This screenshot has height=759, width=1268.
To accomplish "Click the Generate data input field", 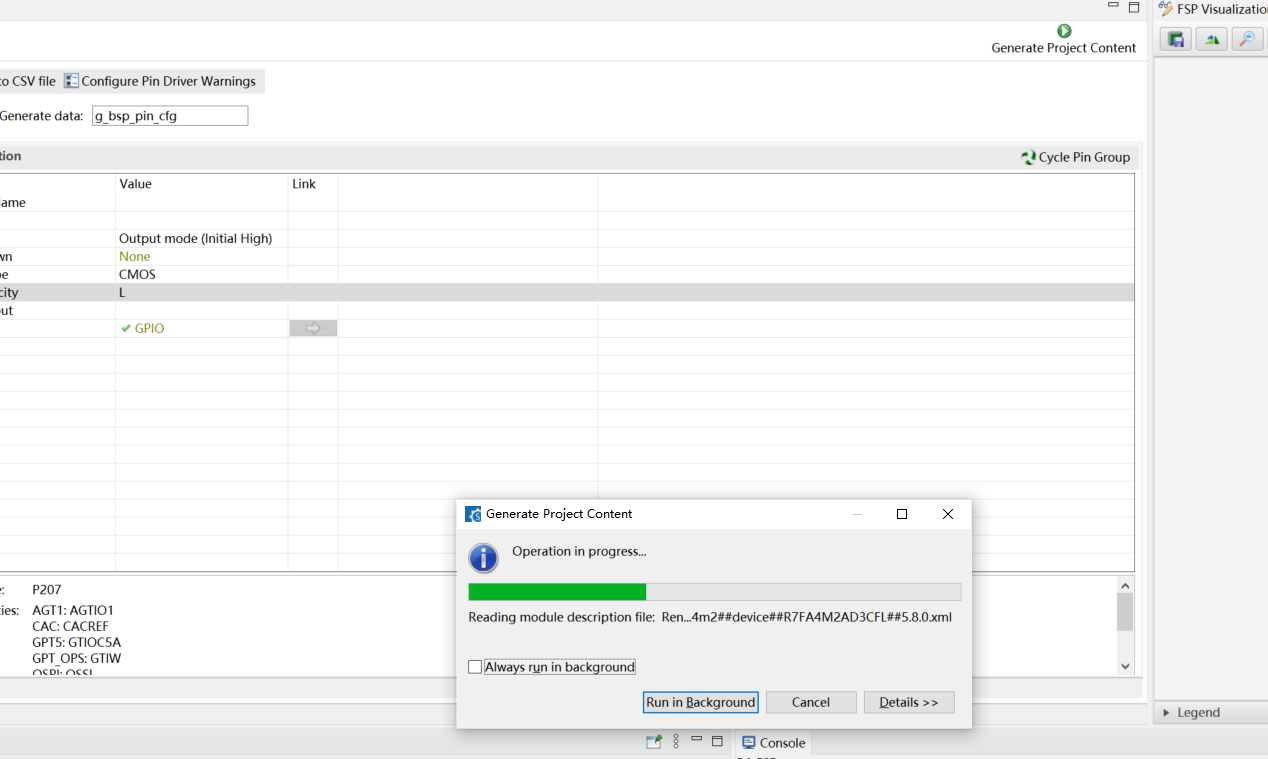I will tap(170, 116).
